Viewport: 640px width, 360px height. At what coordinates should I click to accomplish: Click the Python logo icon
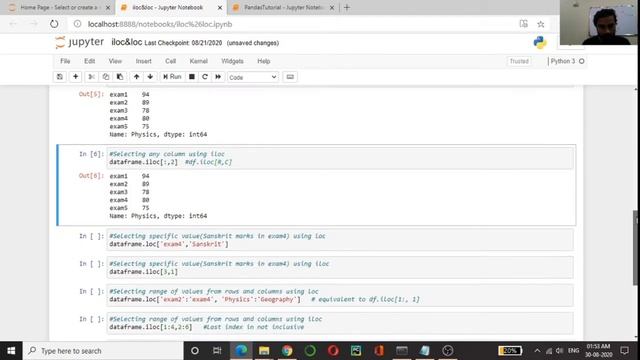tap(540, 42)
